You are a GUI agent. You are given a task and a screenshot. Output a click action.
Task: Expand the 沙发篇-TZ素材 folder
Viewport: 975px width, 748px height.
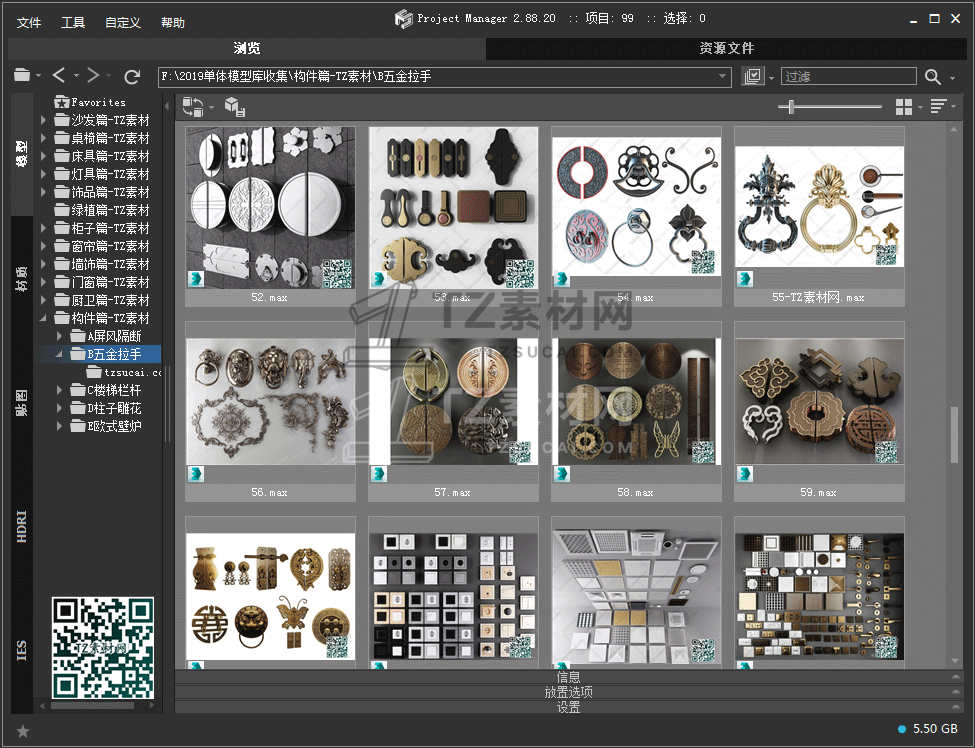click(x=44, y=120)
